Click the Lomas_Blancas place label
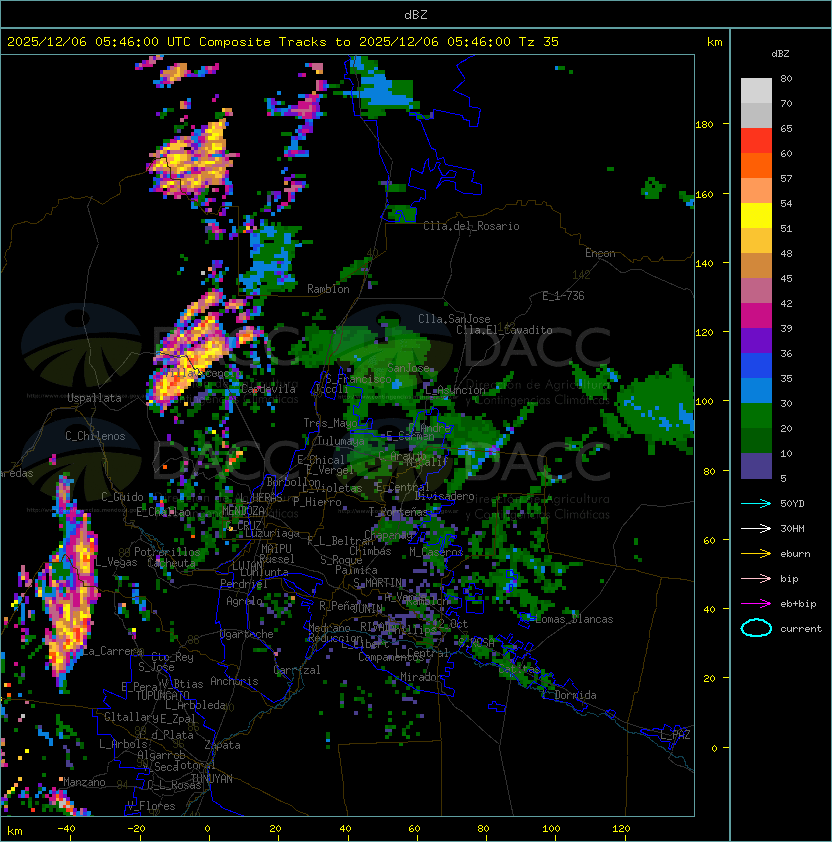This screenshot has width=832, height=842. [574, 619]
